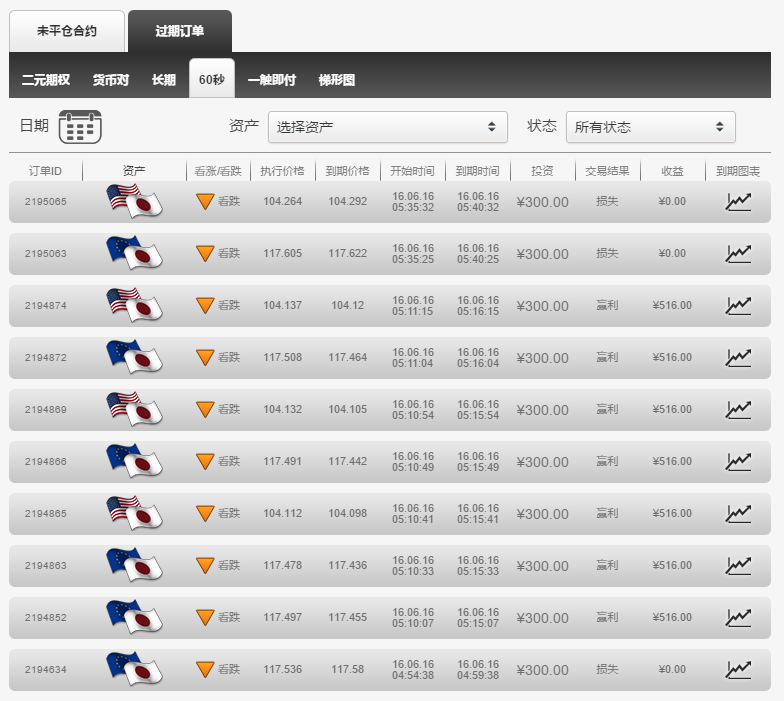The image size is (784, 701).
Task: Click 赢利 result of order 2194865
Action: coord(608,514)
